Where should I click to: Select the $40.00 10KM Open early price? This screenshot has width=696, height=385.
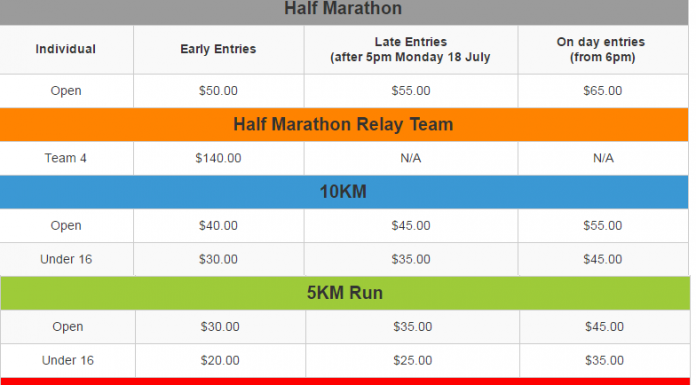click(x=218, y=226)
